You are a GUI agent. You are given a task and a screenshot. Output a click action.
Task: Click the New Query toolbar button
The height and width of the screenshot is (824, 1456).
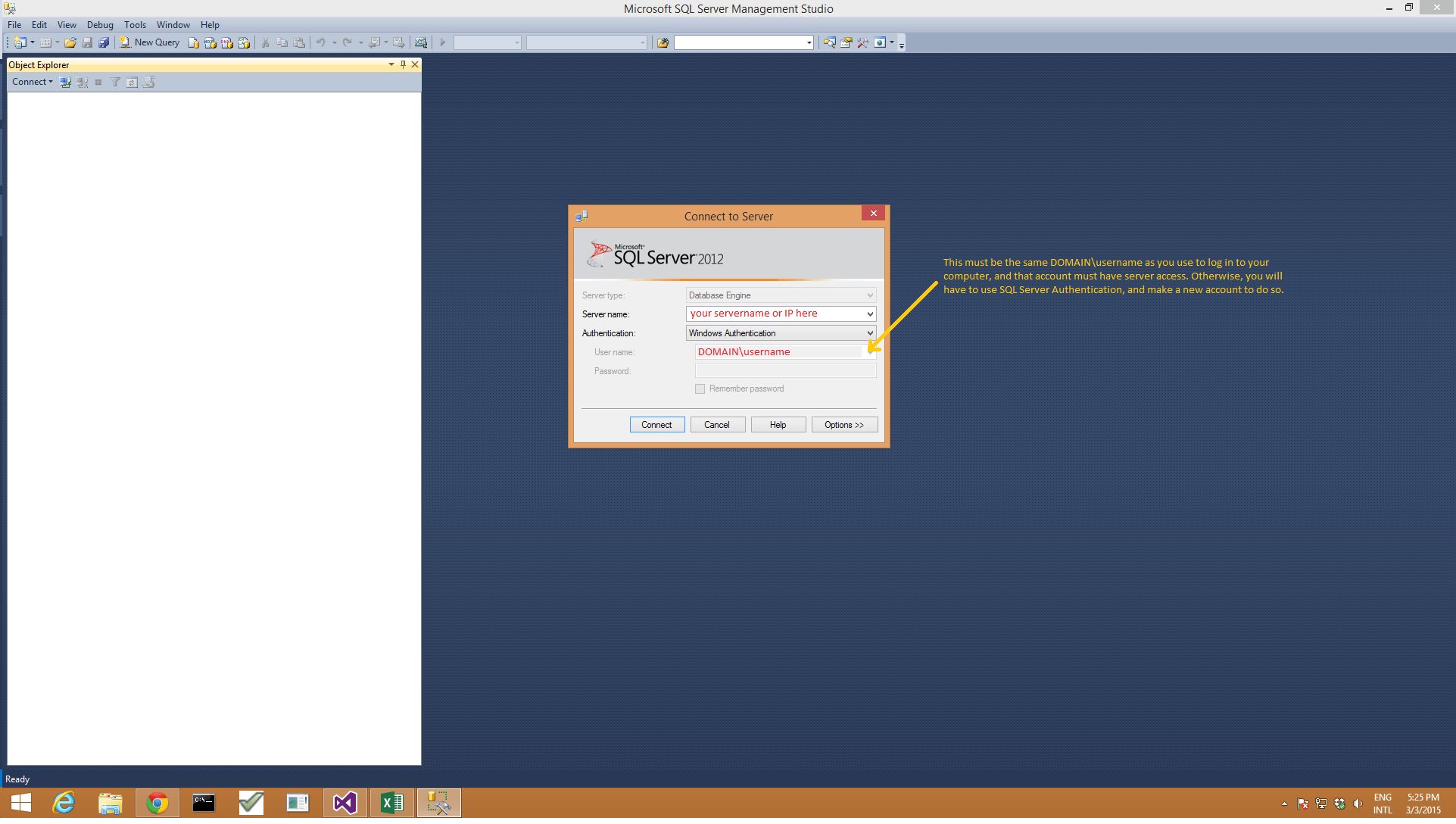click(x=149, y=42)
